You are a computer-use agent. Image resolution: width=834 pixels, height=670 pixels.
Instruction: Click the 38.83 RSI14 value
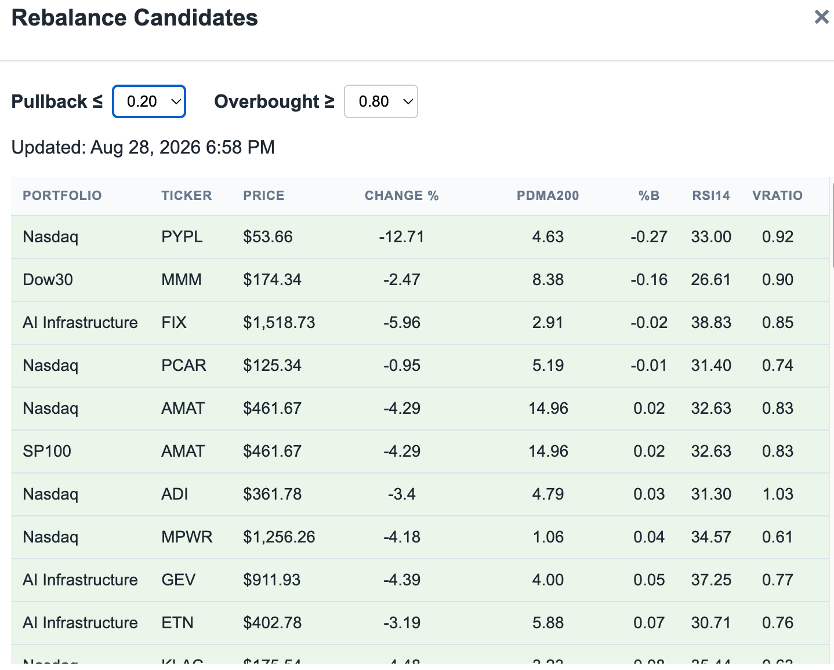(x=711, y=322)
